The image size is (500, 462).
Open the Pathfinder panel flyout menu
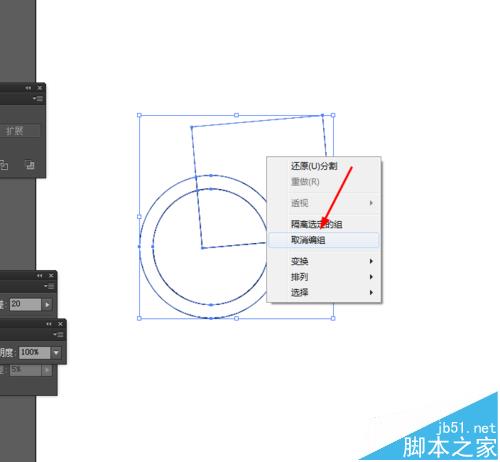click(x=39, y=99)
